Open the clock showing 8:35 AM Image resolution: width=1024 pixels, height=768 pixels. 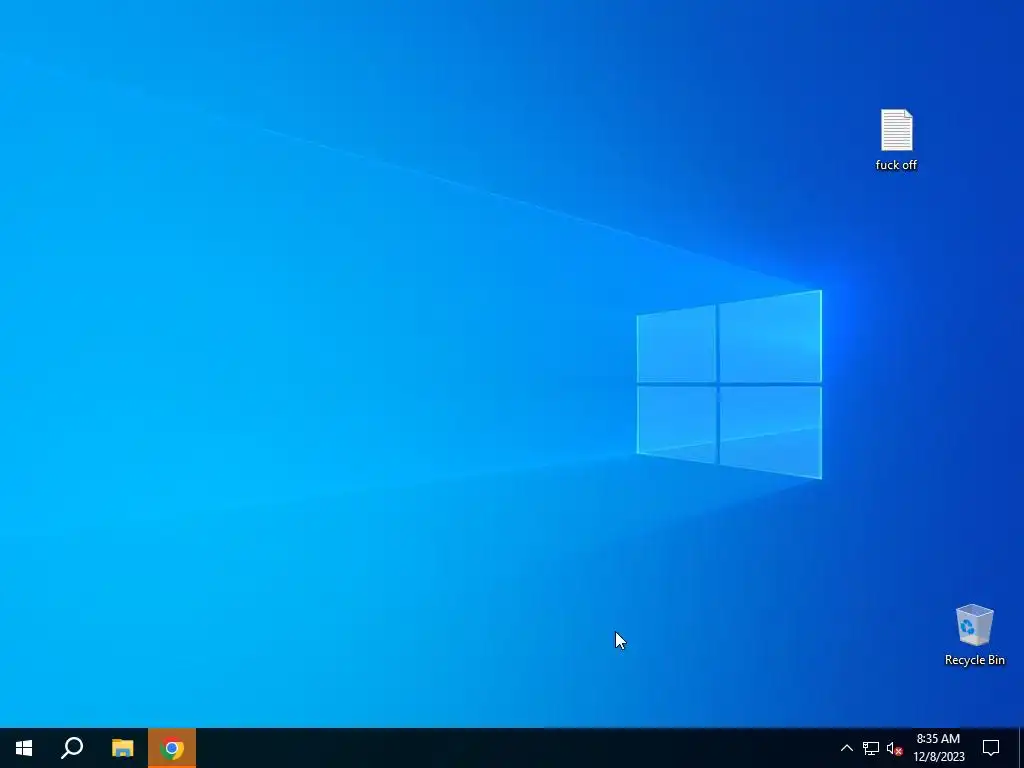pyautogui.click(x=938, y=748)
